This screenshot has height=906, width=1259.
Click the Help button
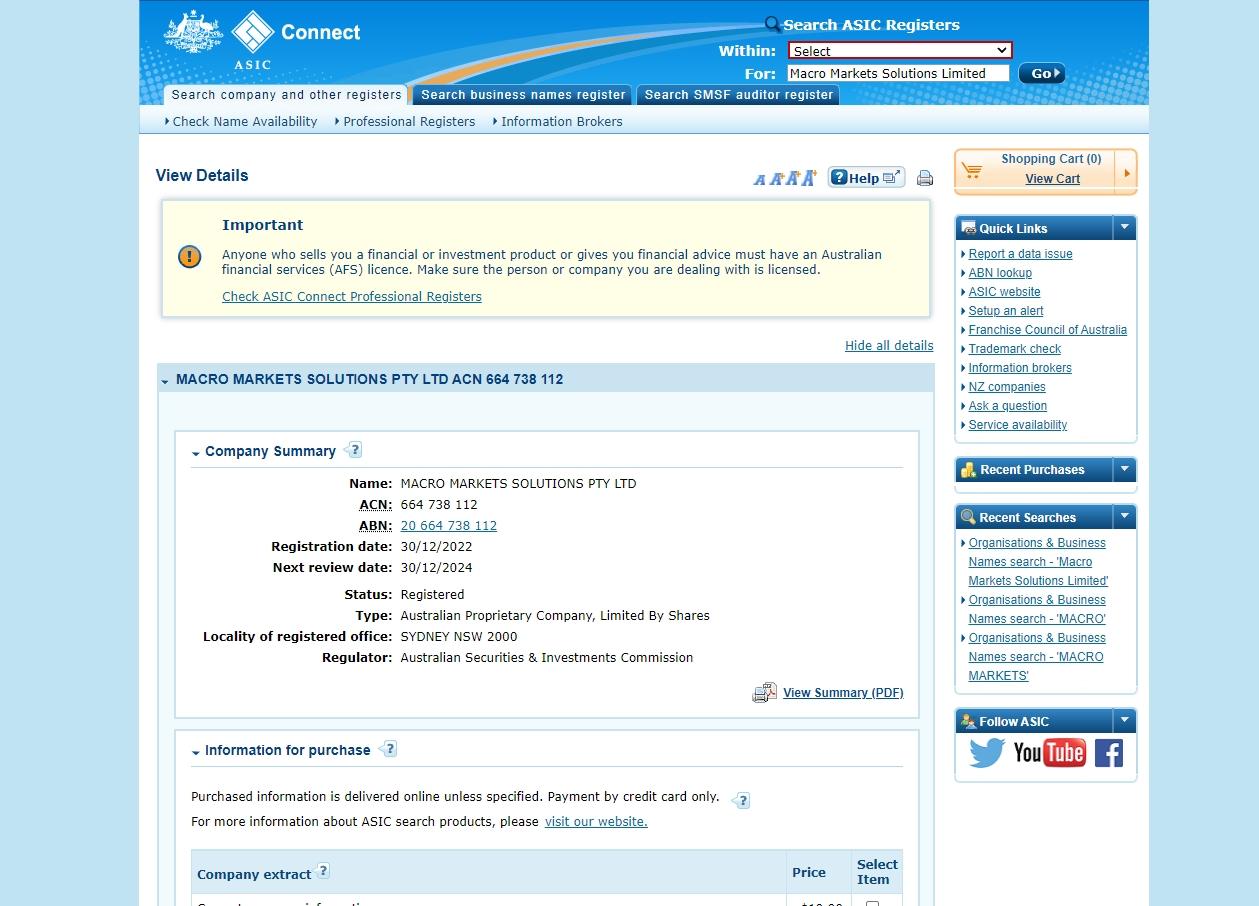(x=866, y=178)
